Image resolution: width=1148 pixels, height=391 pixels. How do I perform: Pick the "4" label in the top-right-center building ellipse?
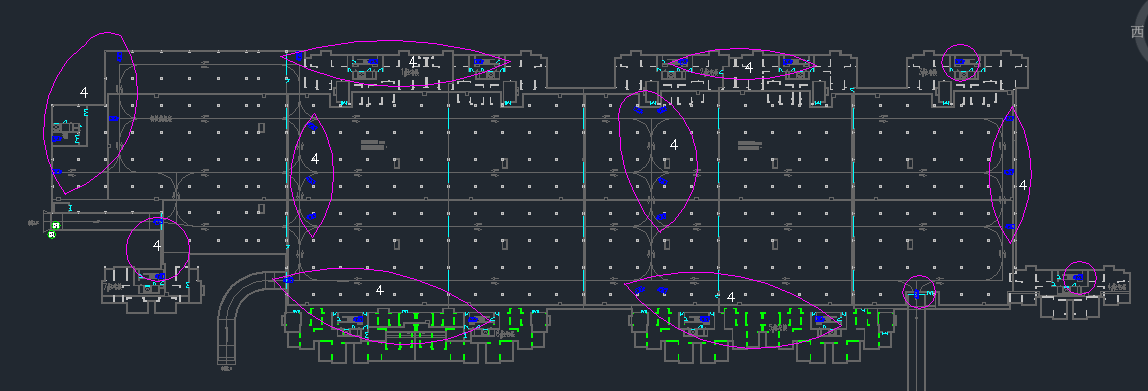pyautogui.click(x=748, y=67)
